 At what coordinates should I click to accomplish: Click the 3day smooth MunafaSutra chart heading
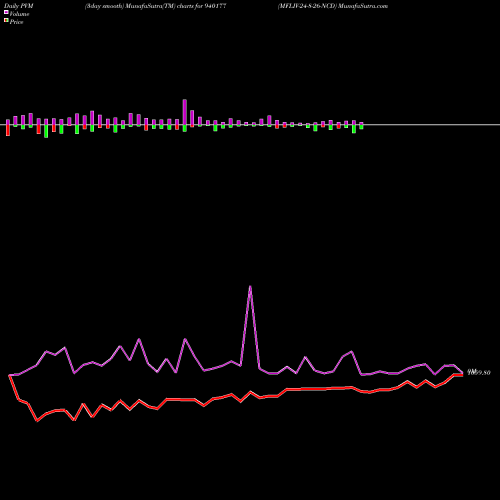[156, 6]
